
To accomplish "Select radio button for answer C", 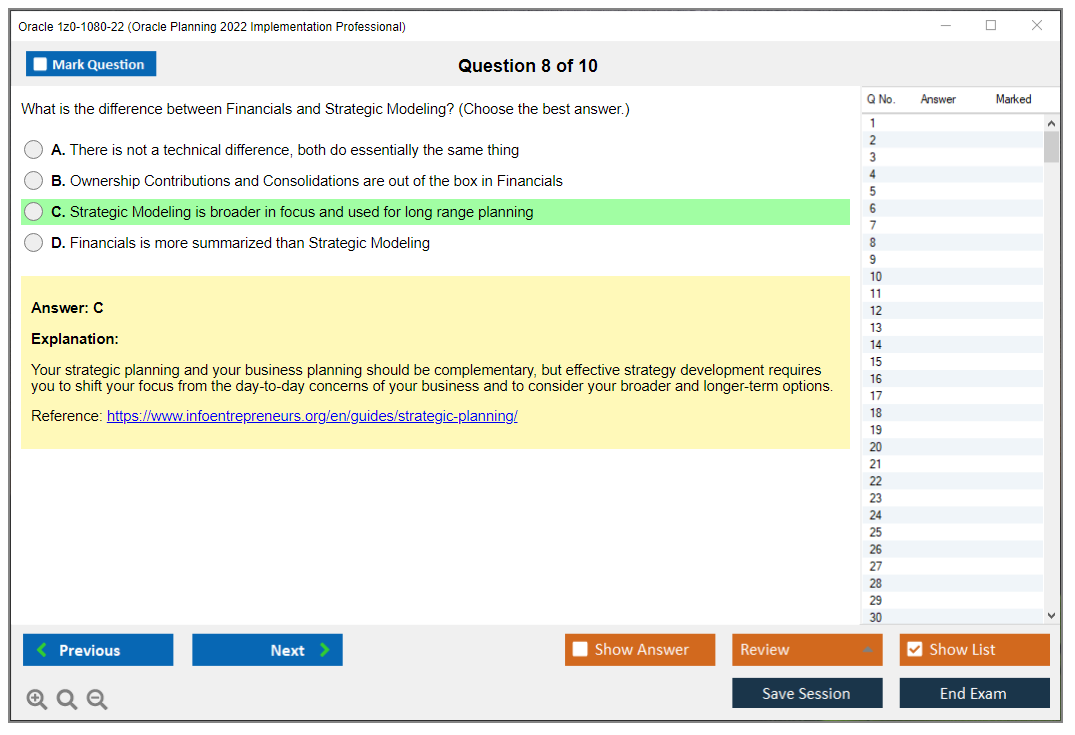I will tap(33, 211).
